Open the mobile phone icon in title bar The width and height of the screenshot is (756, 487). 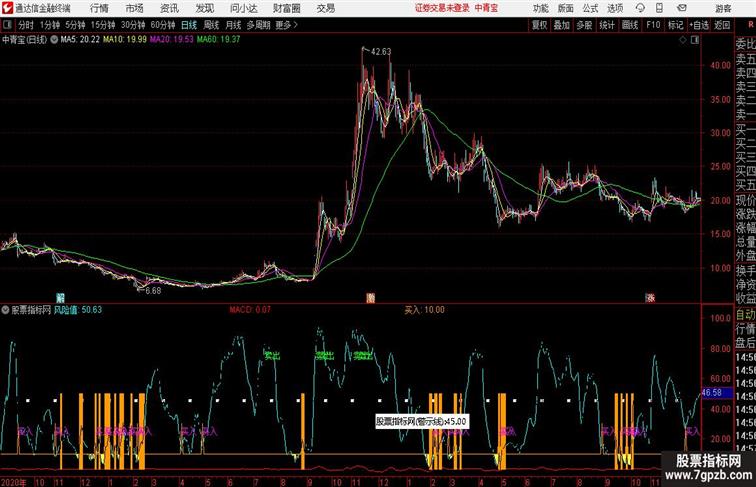pos(659,8)
